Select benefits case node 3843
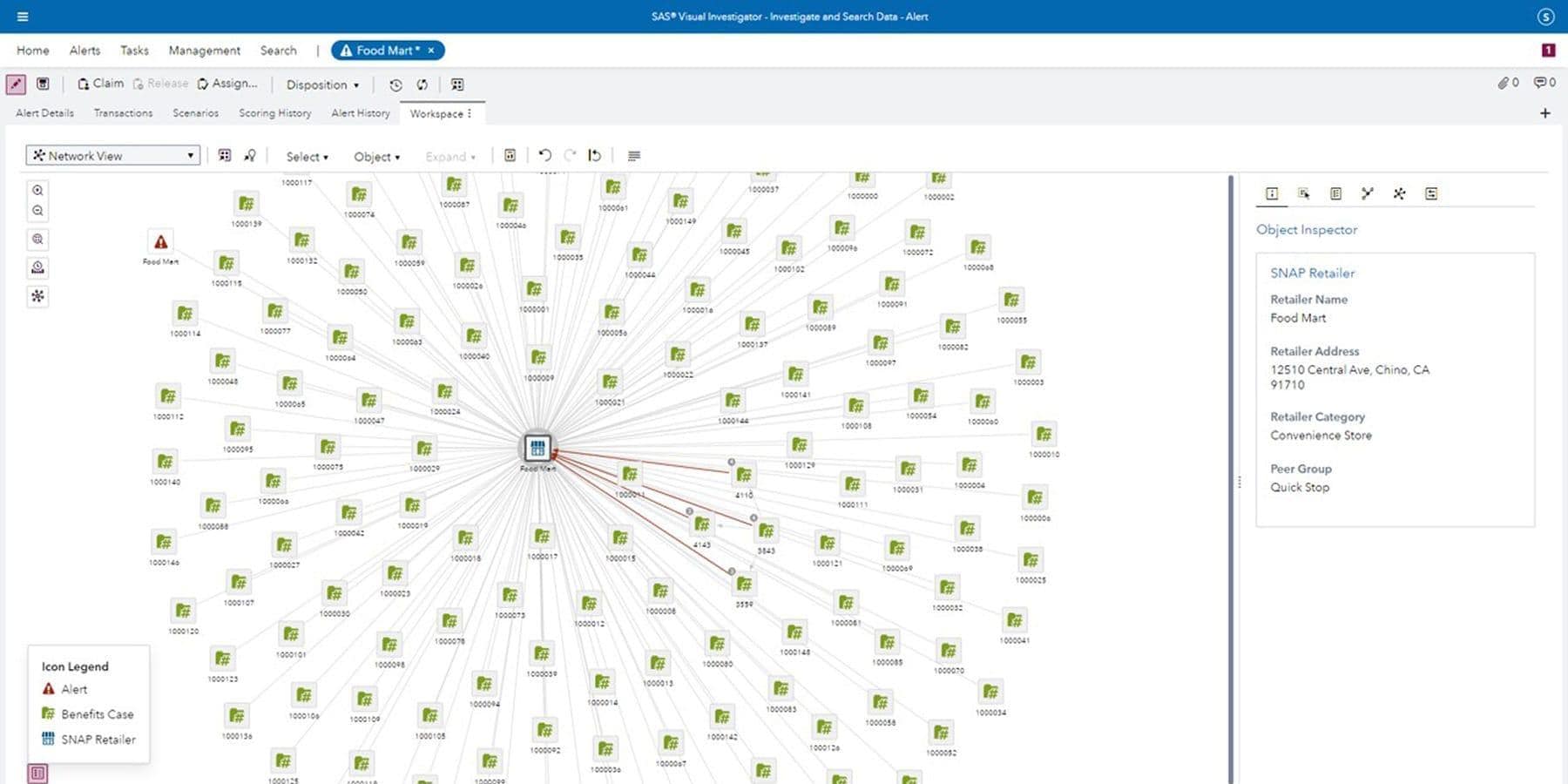 point(767,531)
